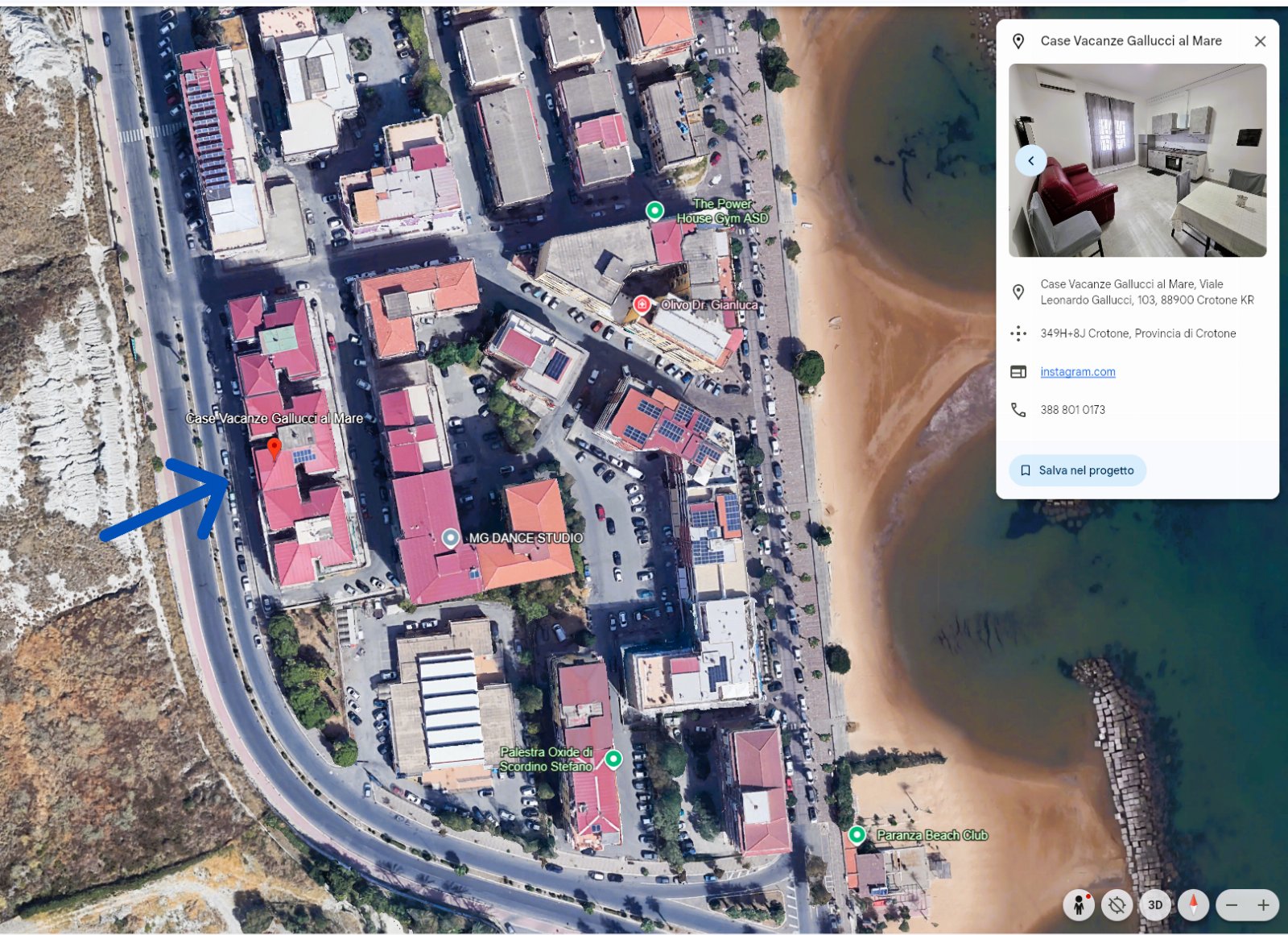Zoom out with the minus button

(x=1232, y=905)
